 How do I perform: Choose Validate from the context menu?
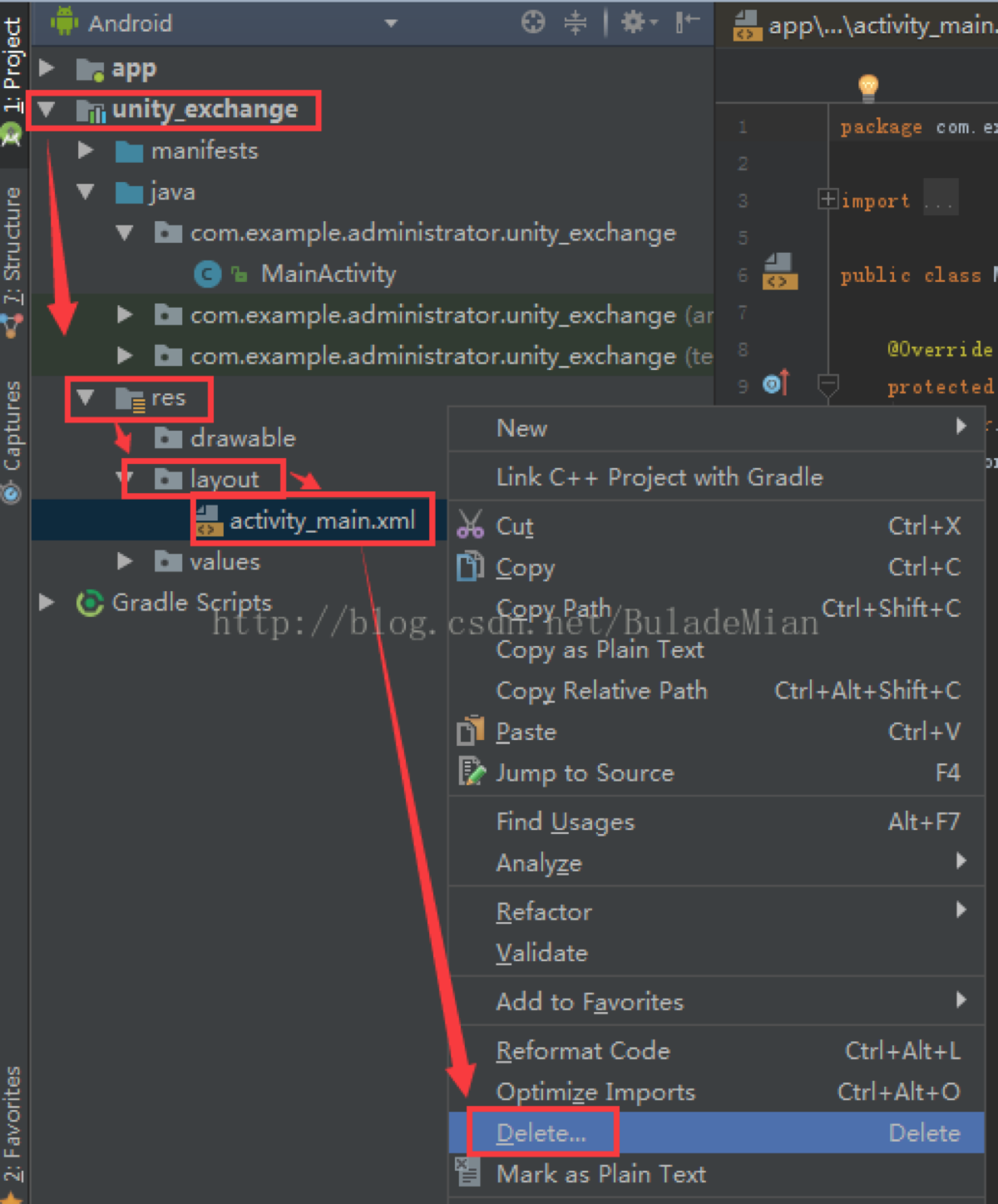(x=716, y=953)
